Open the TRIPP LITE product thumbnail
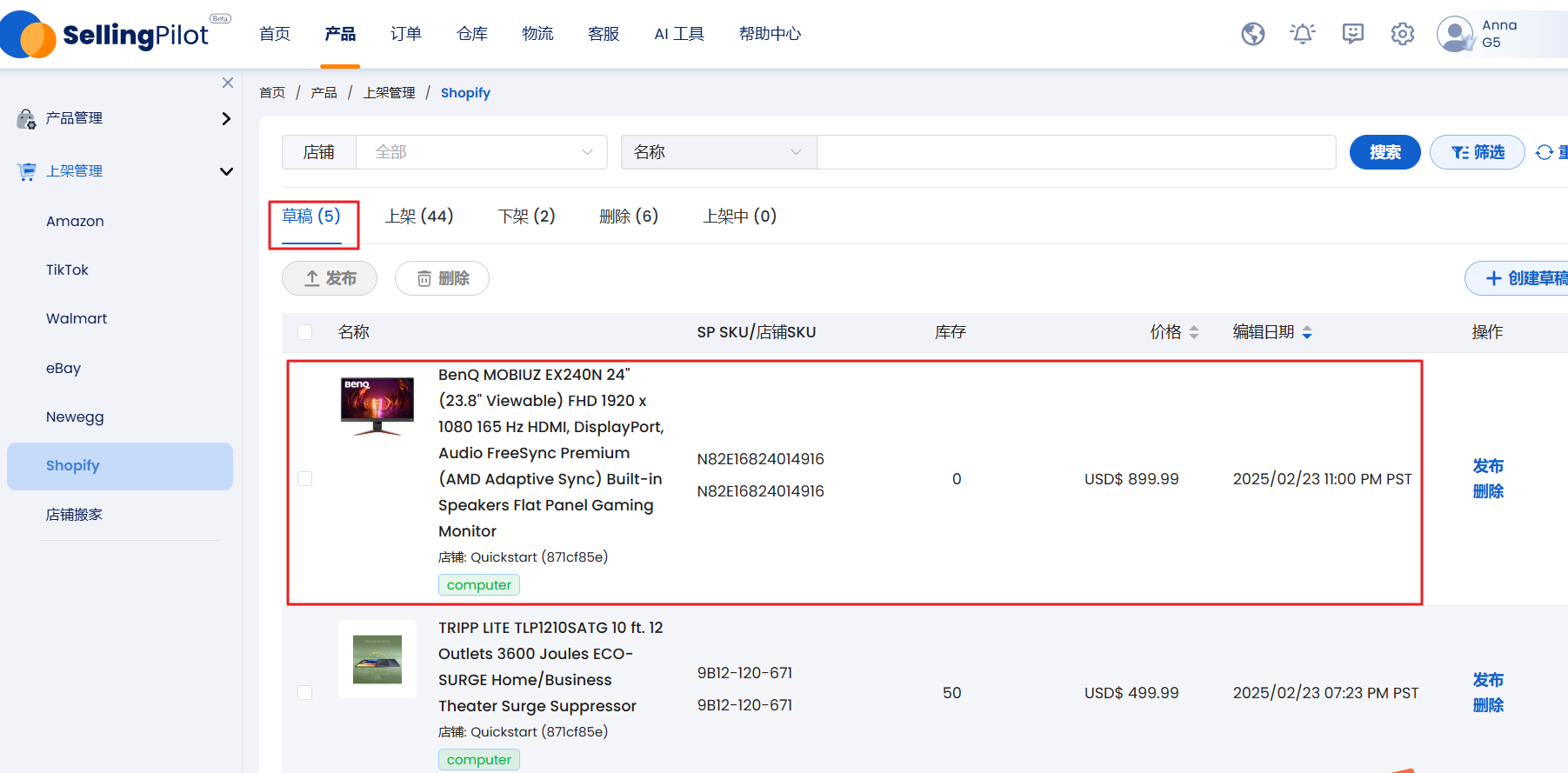The height and width of the screenshot is (773, 1568). [x=377, y=659]
